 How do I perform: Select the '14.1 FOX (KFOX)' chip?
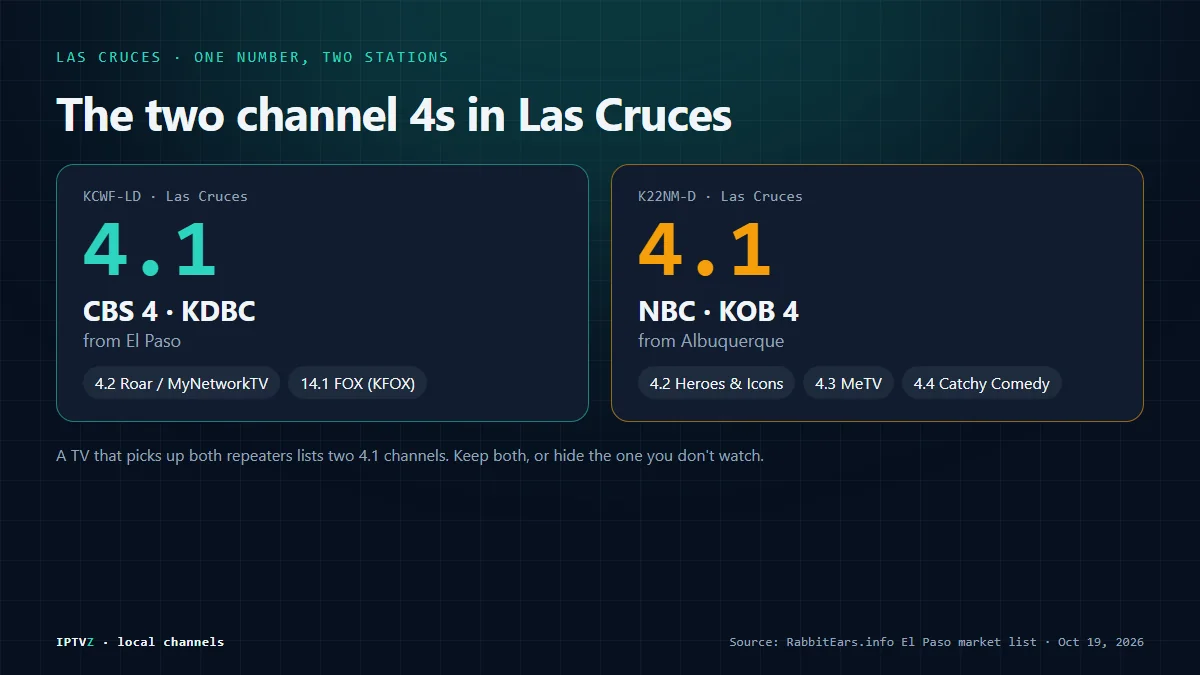358,383
